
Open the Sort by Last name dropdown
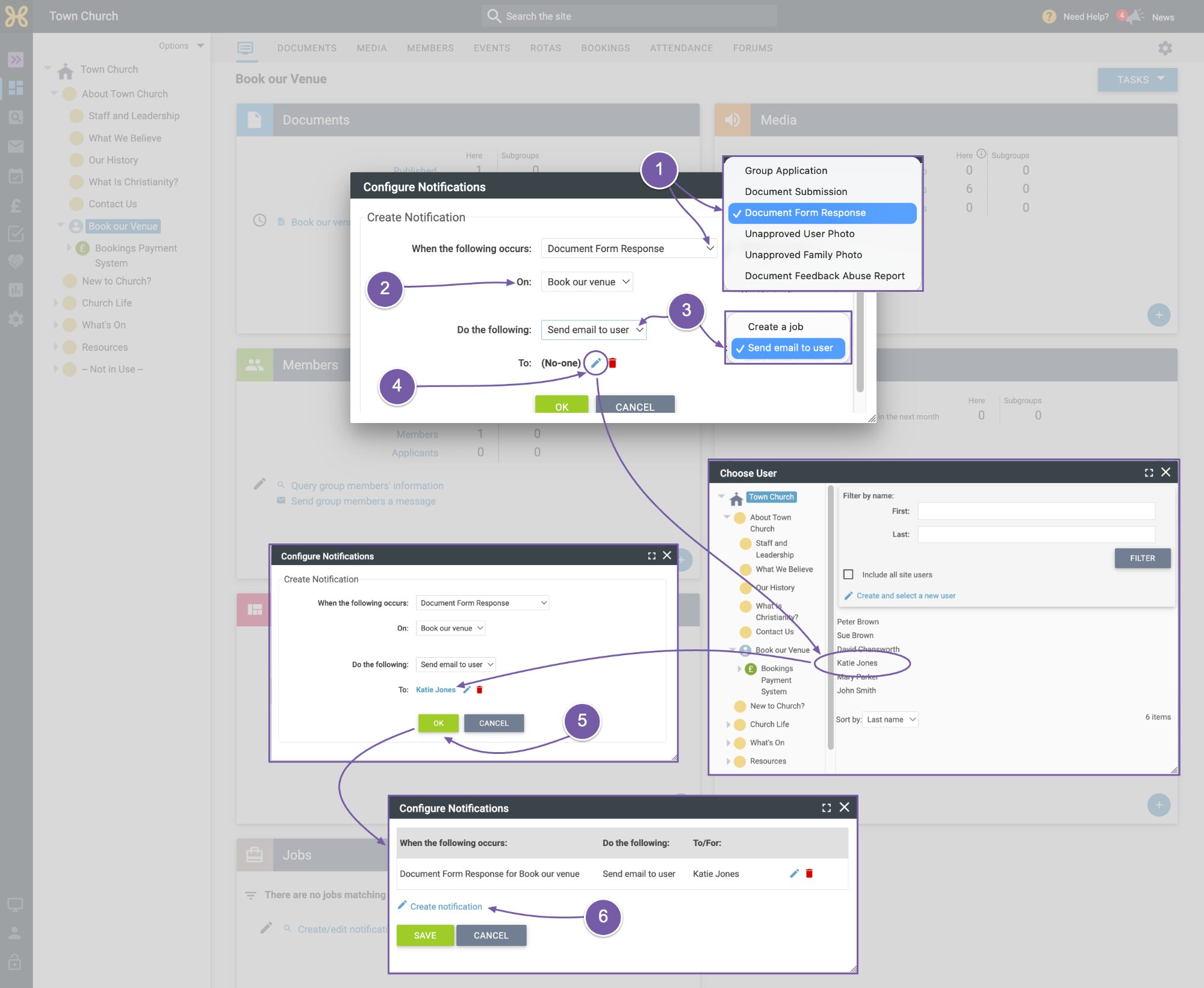click(890, 720)
